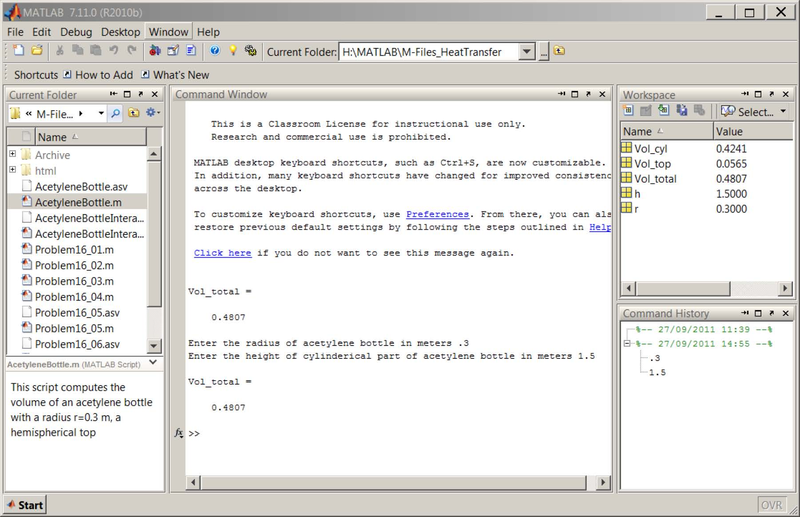Open the blue Help question mark icon
800x517 pixels.
[x=215, y=51]
